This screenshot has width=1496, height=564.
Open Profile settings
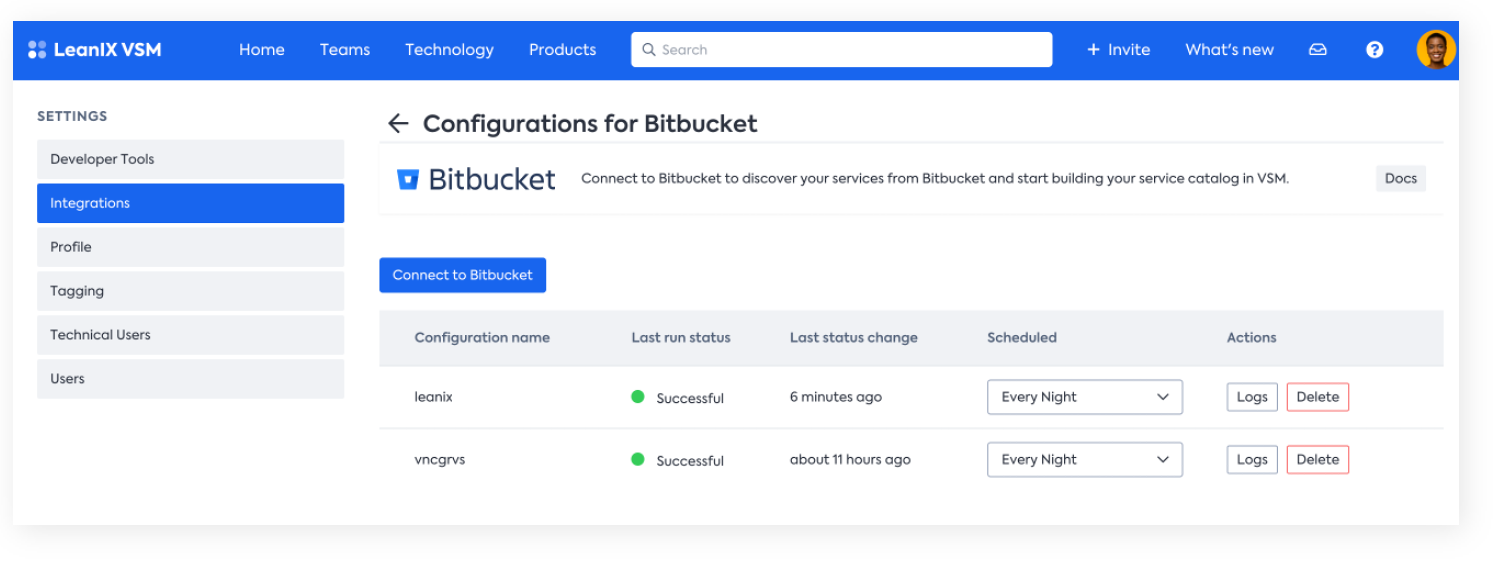click(190, 247)
